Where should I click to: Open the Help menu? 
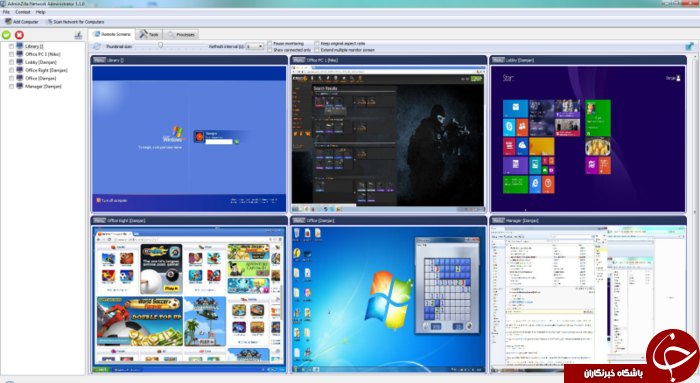tap(40, 12)
